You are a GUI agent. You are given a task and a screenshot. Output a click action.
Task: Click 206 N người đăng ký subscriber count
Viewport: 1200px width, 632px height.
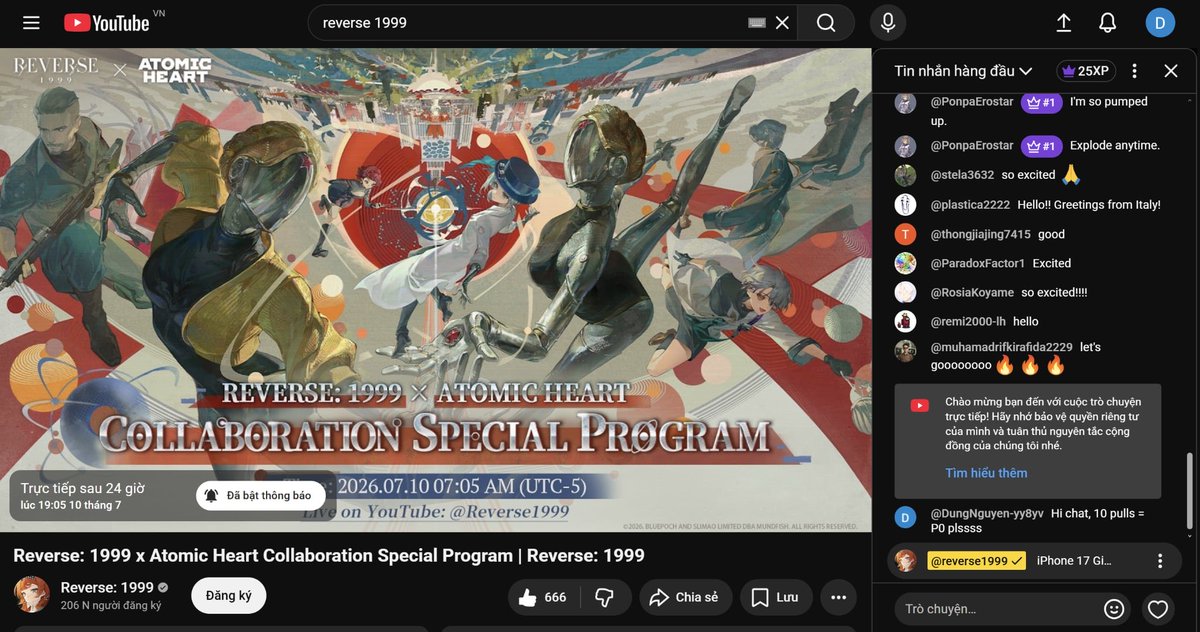111,606
